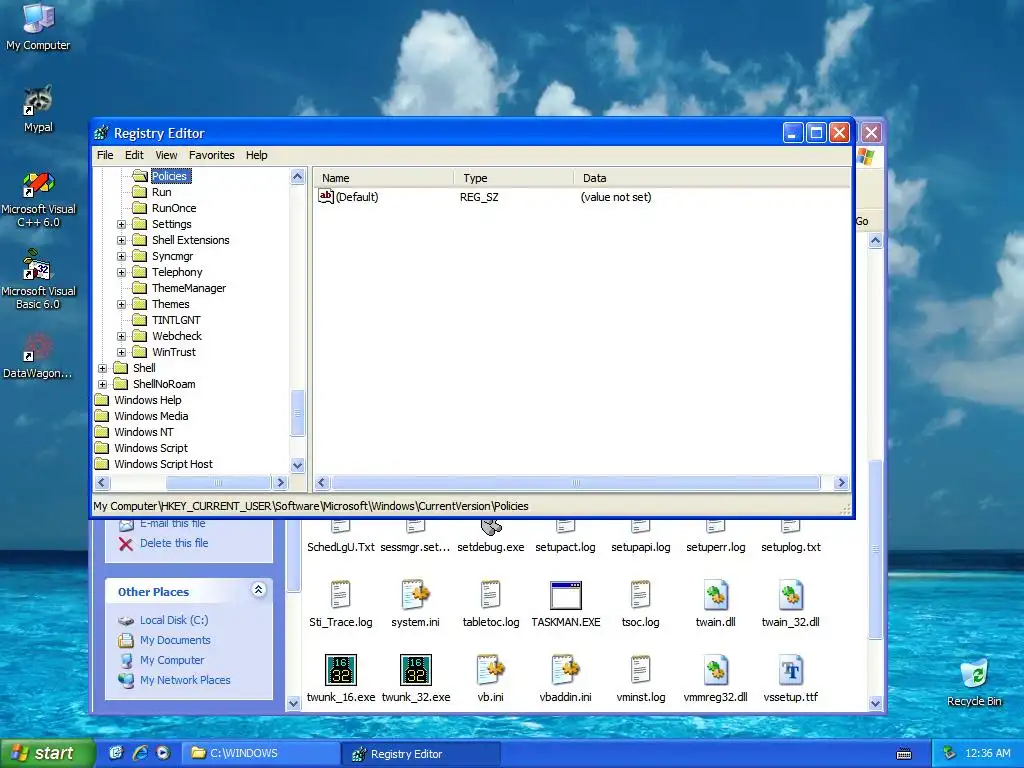Viewport: 1024px width, 768px height.
Task: Open the Recycle Bin on desktop
Action: 974,682
